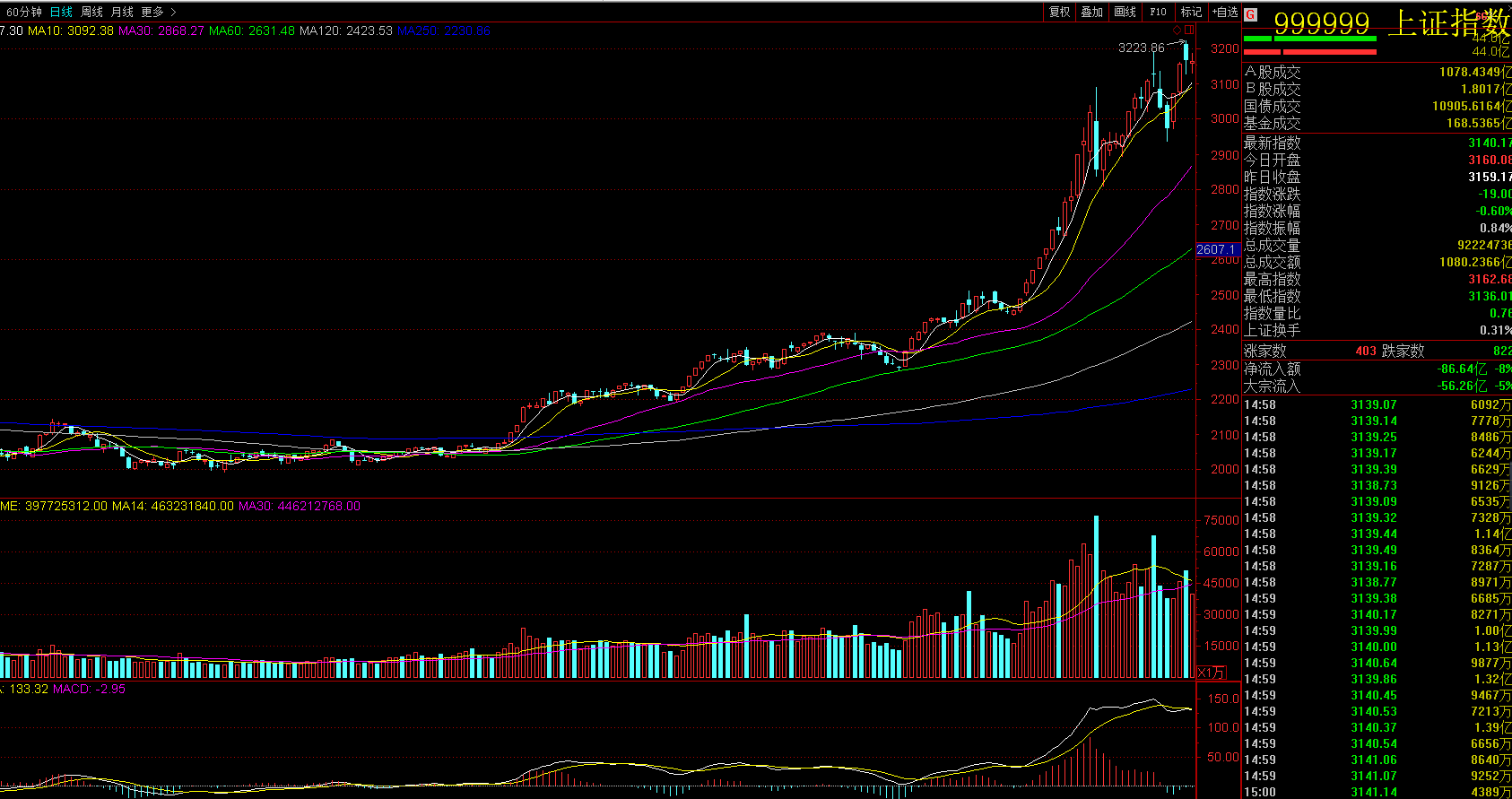The width and height of the screenshot is (1512, 799).
Task: Select the 日线 daily chart tab
Action: 61,12
